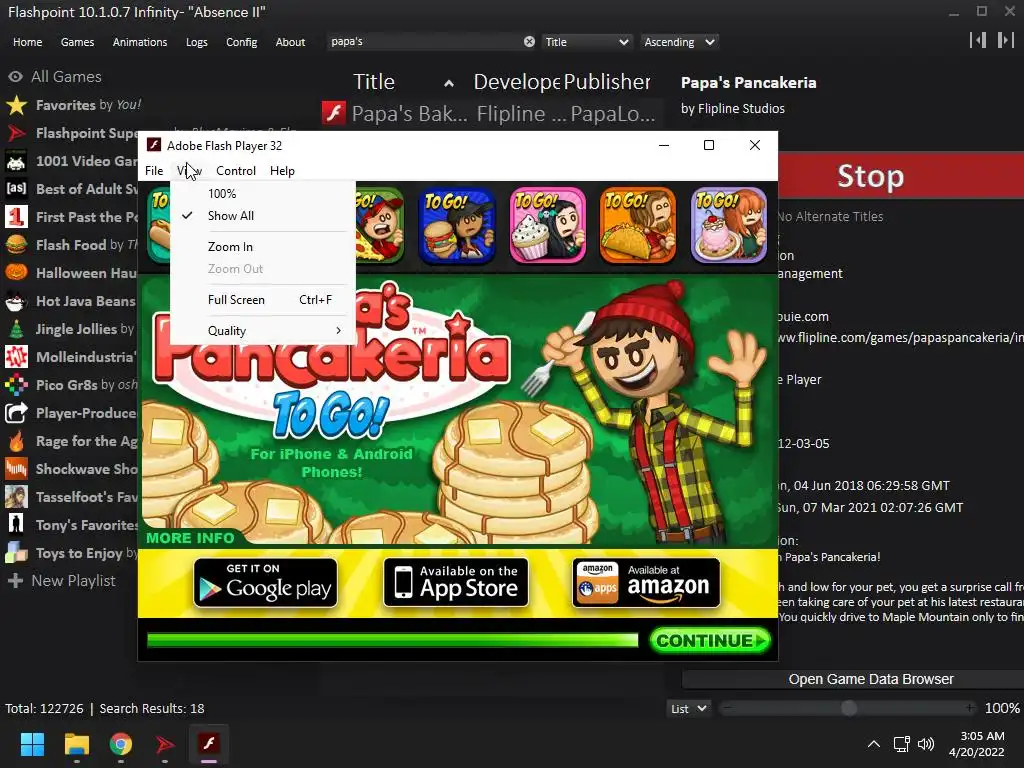The image size is (1024, 768).
Task: Open the Tony's Favorites icon
Action: pos(16,525)
